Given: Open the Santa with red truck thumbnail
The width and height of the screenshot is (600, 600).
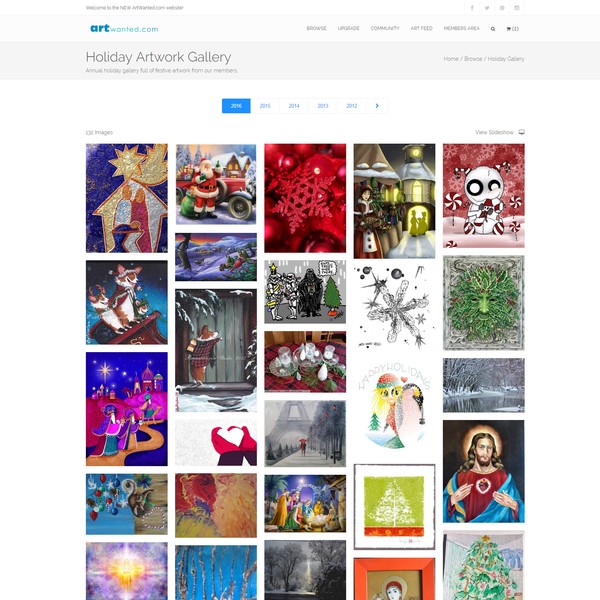Looking at the screenshot, I should [216, 184].
